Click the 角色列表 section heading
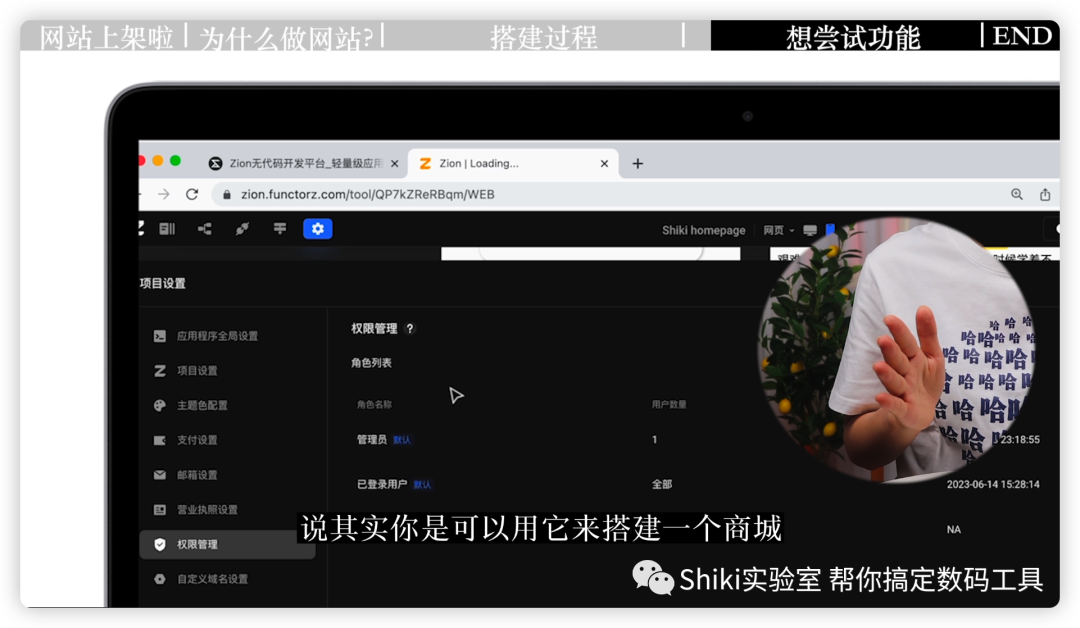This screenshot has height=628, width=1080. click(x=371, y=362)
